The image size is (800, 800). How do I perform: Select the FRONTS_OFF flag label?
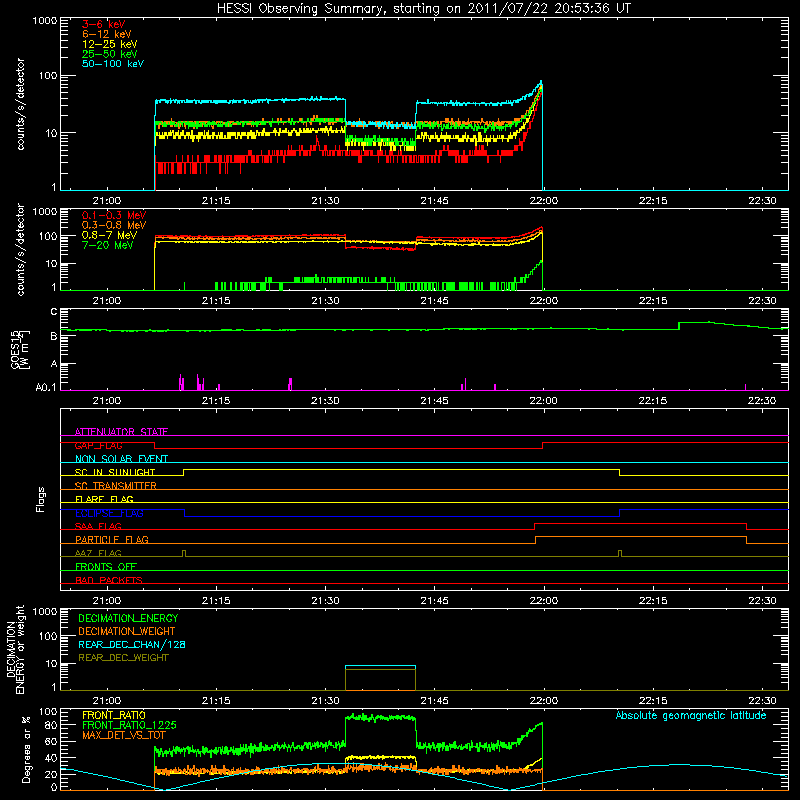[106, 567]
